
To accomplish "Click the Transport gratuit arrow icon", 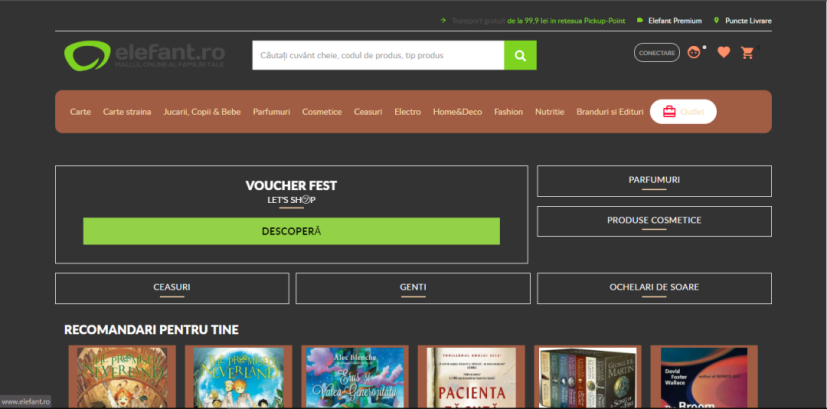I will pos(443,21).
